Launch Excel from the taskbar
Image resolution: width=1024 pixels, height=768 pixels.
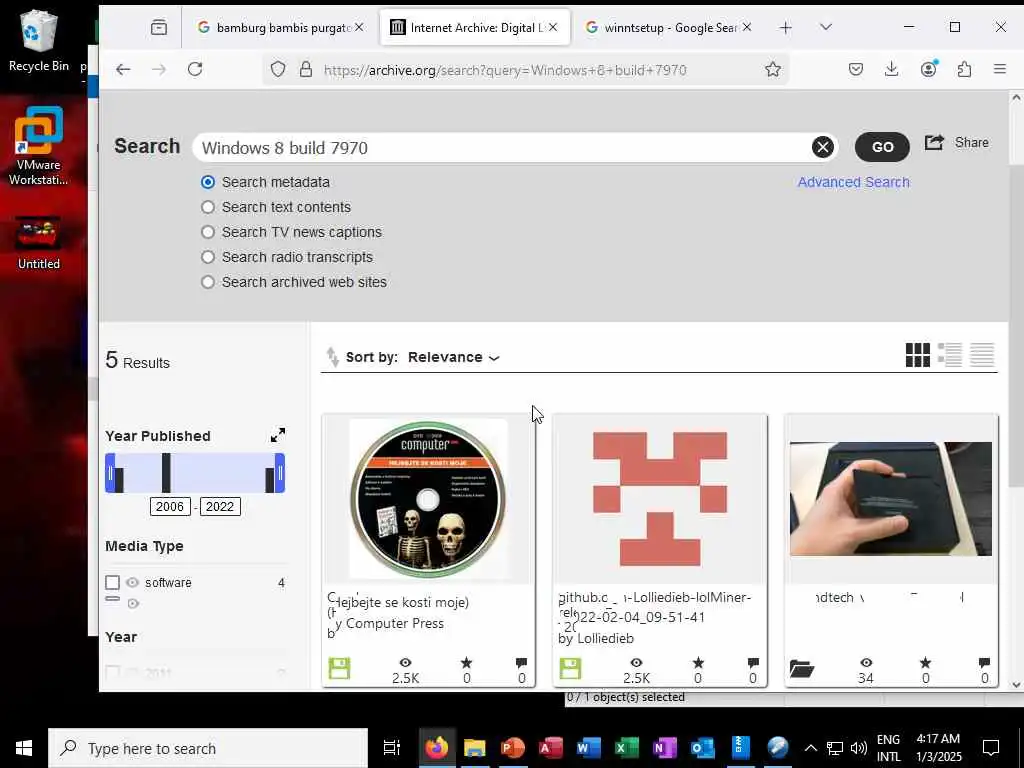point(627,748)
